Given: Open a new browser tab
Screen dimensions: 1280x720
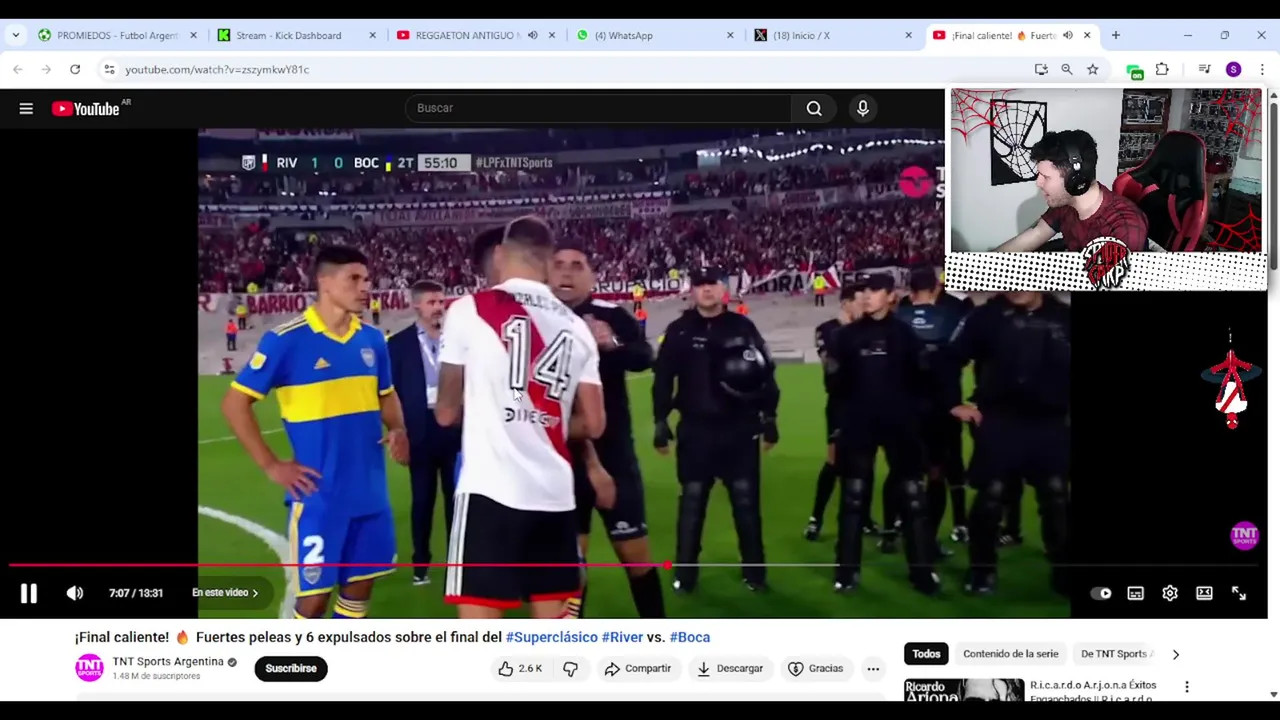Looking at the screenshot, I should 1116,35.
